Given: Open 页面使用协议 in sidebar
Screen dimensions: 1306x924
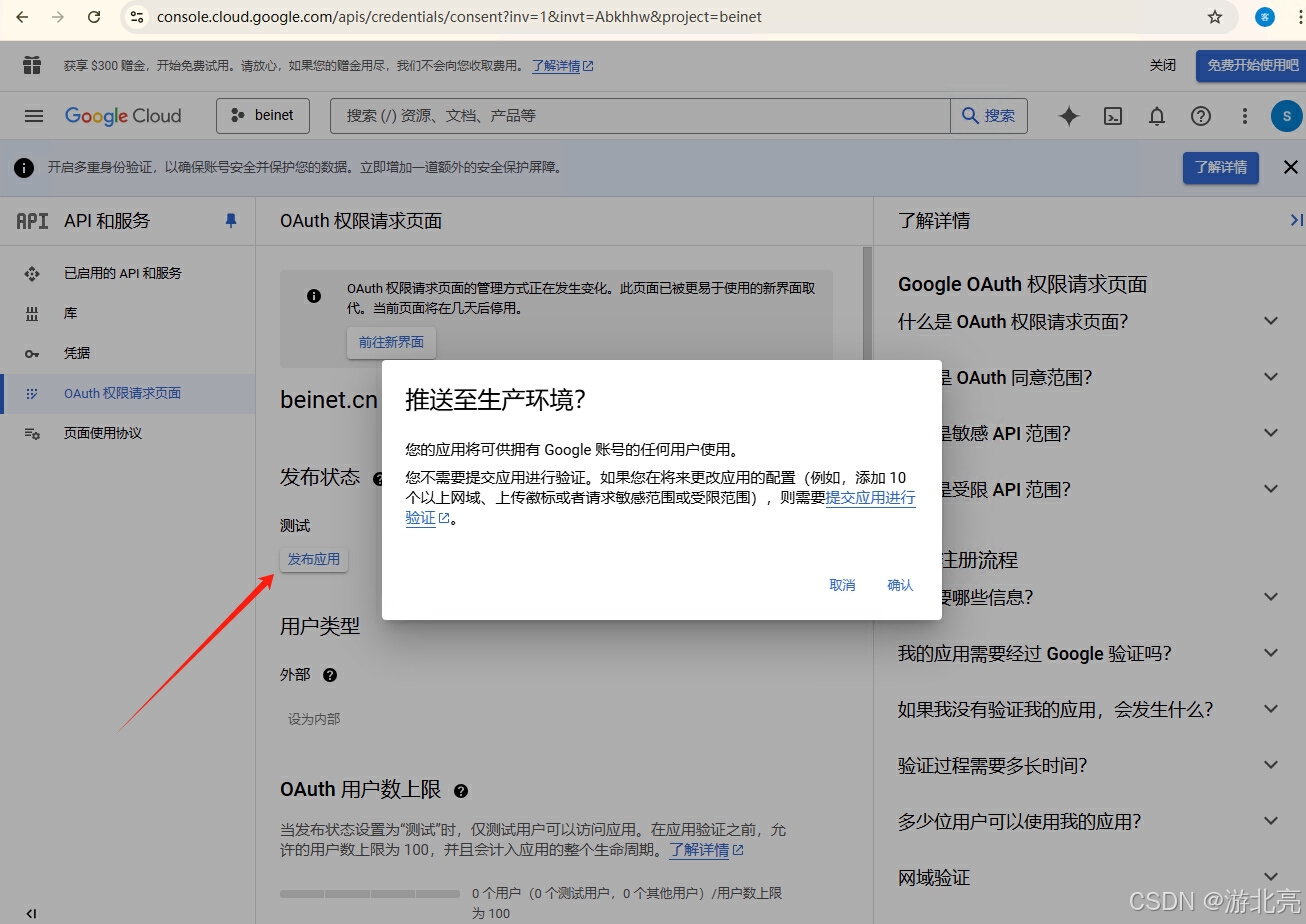Looking at the screenshot, I should (x=127, y=433).
